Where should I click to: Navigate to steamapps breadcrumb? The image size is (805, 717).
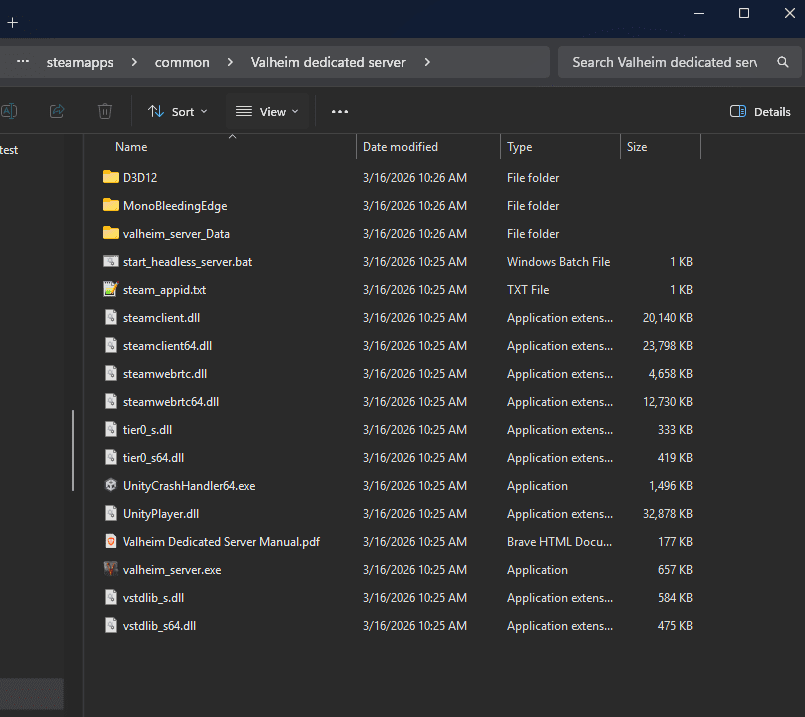(80, 62)
